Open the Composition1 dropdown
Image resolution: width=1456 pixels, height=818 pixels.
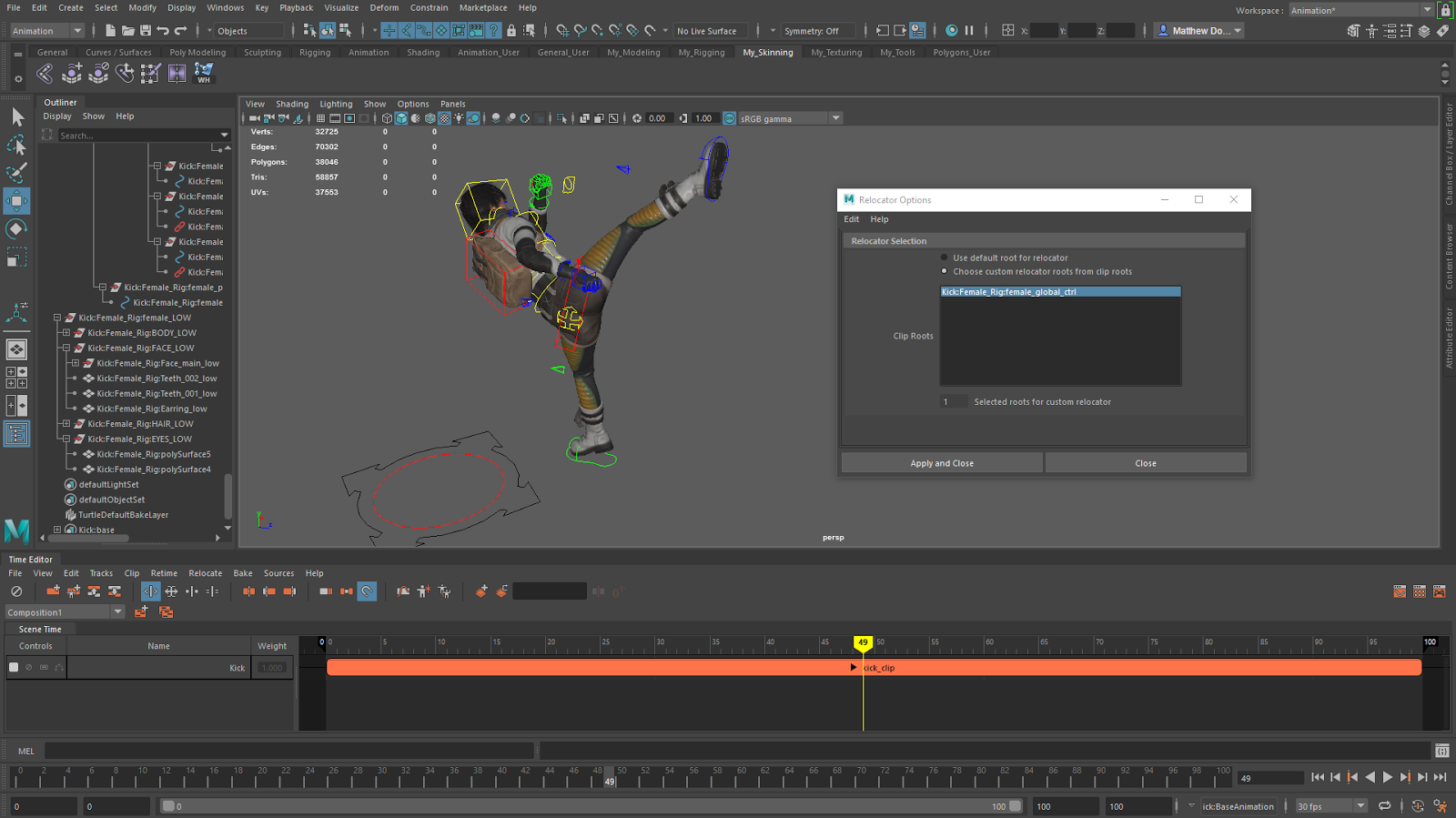point(66,612)
